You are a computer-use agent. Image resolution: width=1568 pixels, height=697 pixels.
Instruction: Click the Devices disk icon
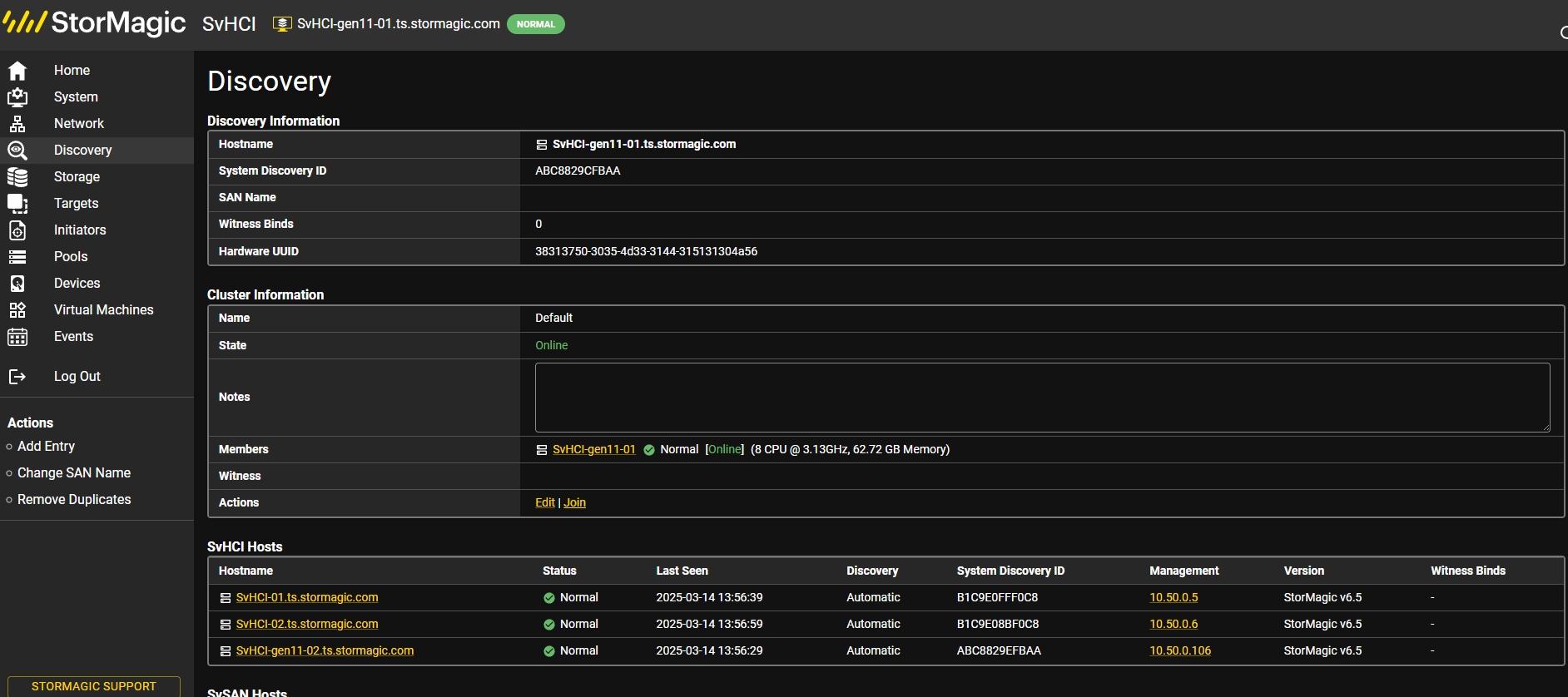coord(17,284)
